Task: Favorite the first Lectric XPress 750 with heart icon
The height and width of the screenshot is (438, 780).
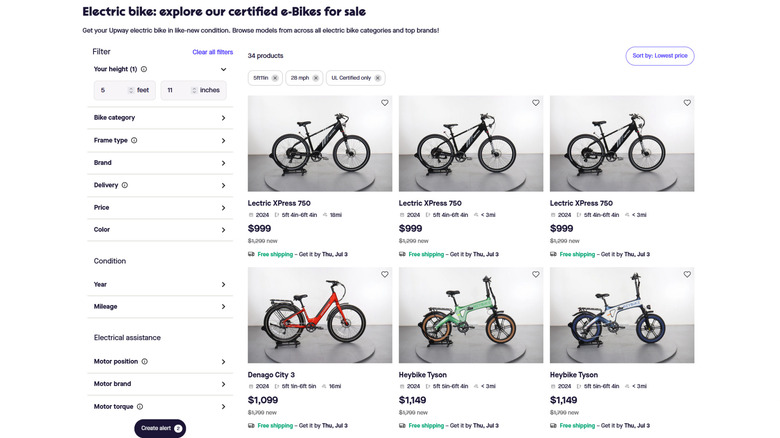Action: tap(385, 103)
